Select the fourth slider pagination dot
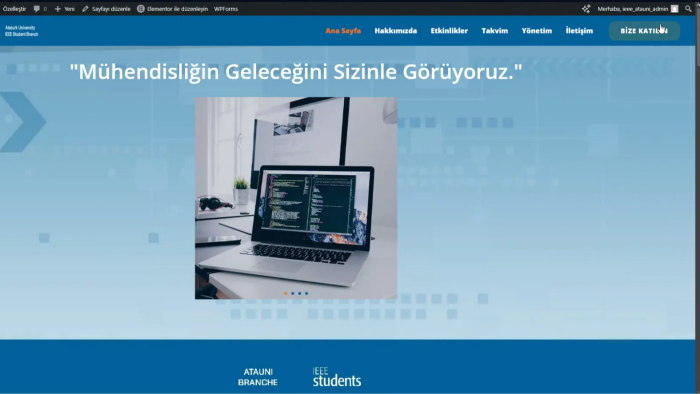Image resolution: width=700 pixels, height=394 pixels. point(306,294)
